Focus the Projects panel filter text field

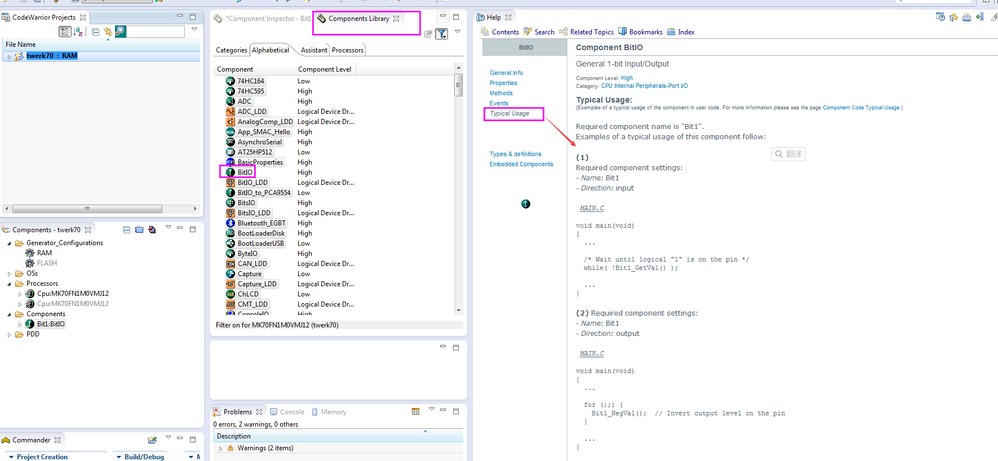pos(156,31)
